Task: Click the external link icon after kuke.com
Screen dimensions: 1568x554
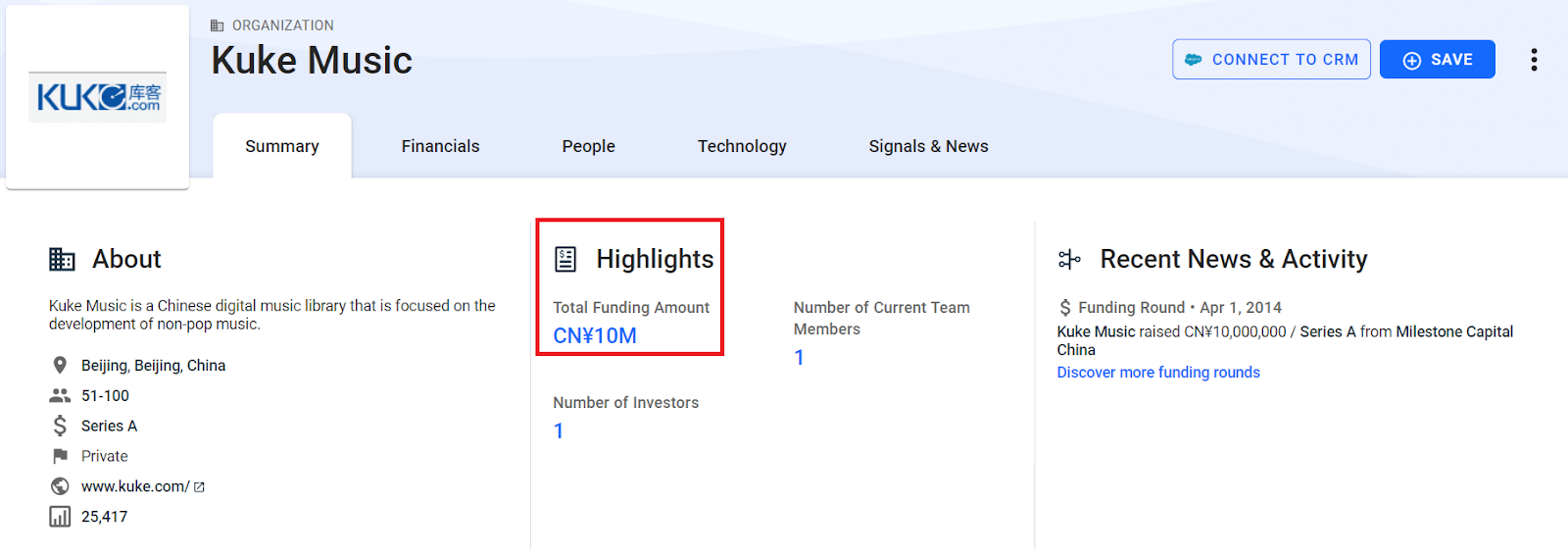Action: pos(199,487)
